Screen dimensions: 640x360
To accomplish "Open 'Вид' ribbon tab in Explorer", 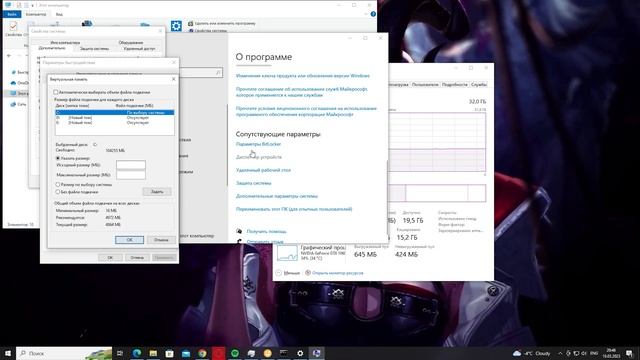I will [59, 14].
